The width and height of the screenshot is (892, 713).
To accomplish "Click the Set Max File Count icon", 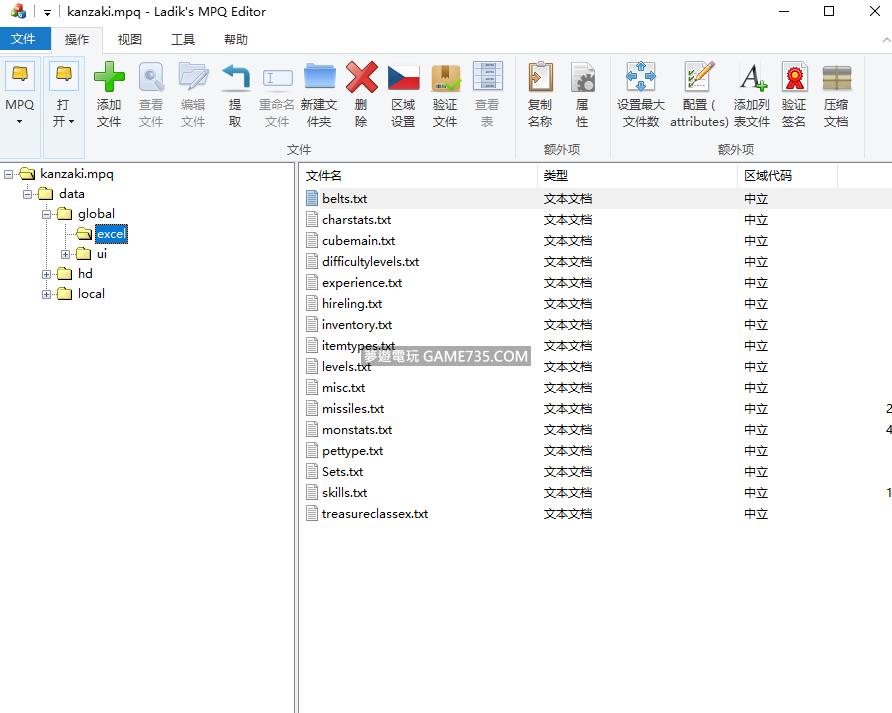I will [x=640, y=78].
